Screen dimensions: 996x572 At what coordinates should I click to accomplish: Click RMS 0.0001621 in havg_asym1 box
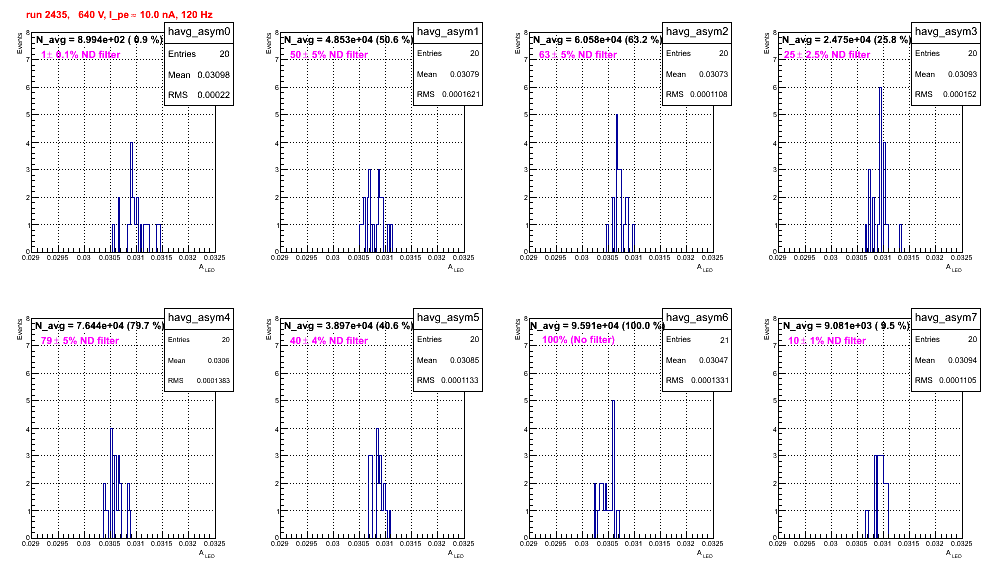click(x=448, y=95)
